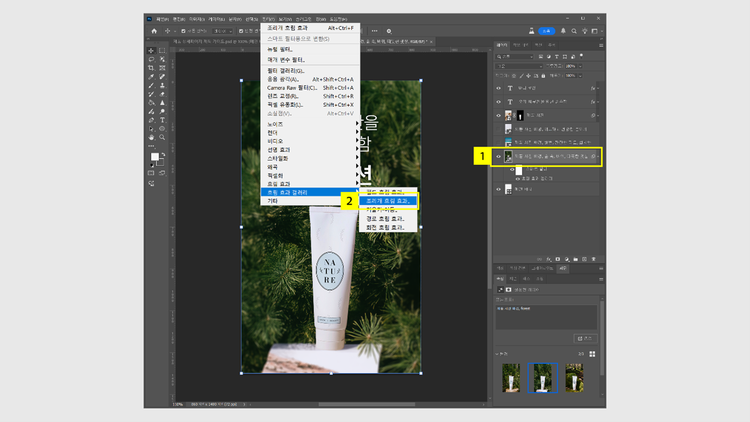Select Spin Blur in the Blur Gallery submenu
Screen dimensions: 750x422
pyautogui.click(x=388, y=228)
